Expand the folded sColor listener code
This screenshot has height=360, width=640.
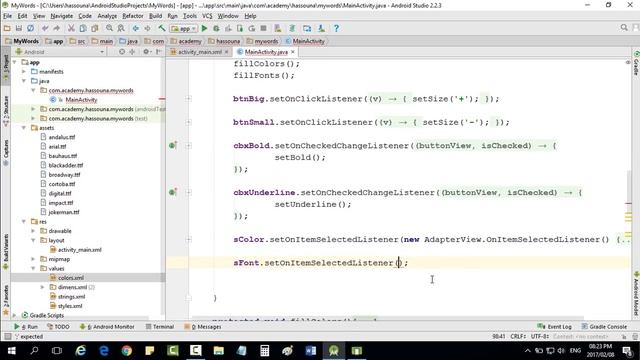(x=188, y=240)
